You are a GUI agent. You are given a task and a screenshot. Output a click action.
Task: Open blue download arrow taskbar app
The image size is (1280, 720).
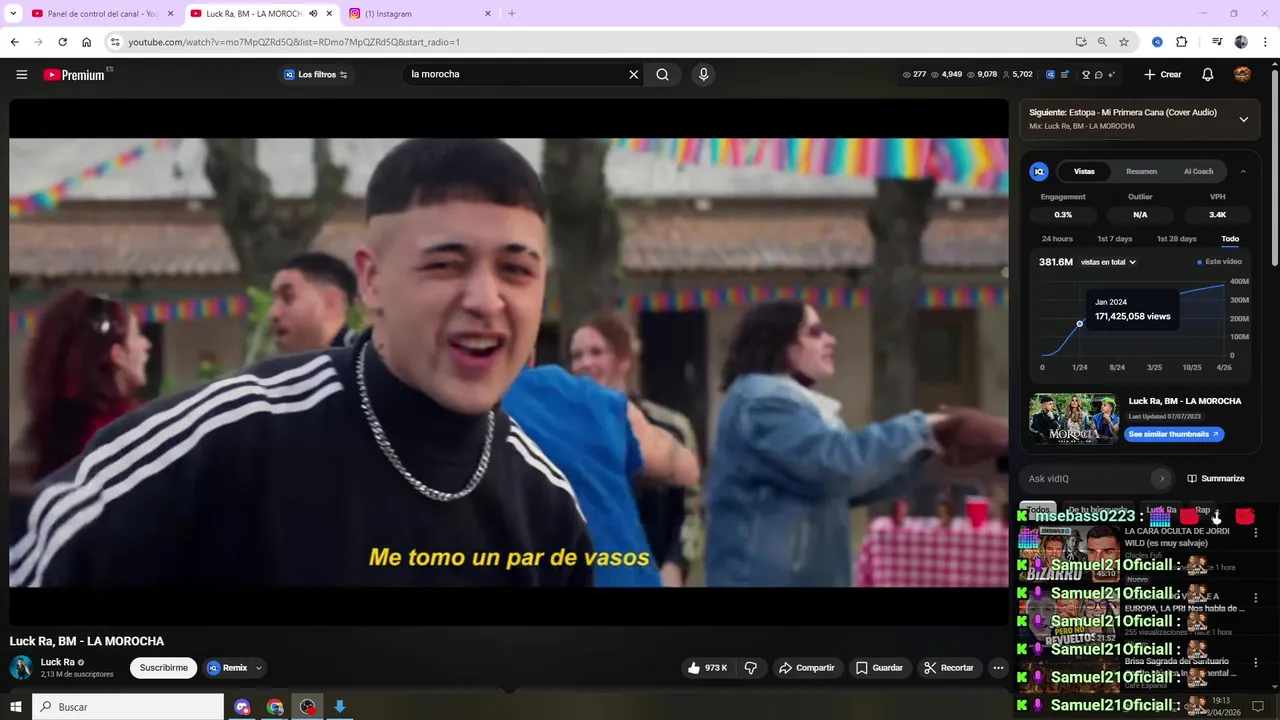[339, 707]
